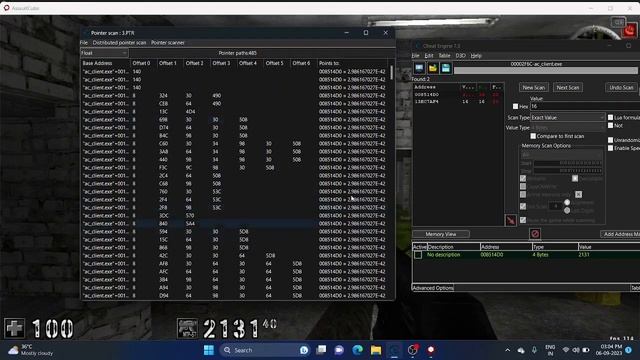Open the D3D menu in Cheat Engine
The image size is (640, 360).
click(460, 56)
